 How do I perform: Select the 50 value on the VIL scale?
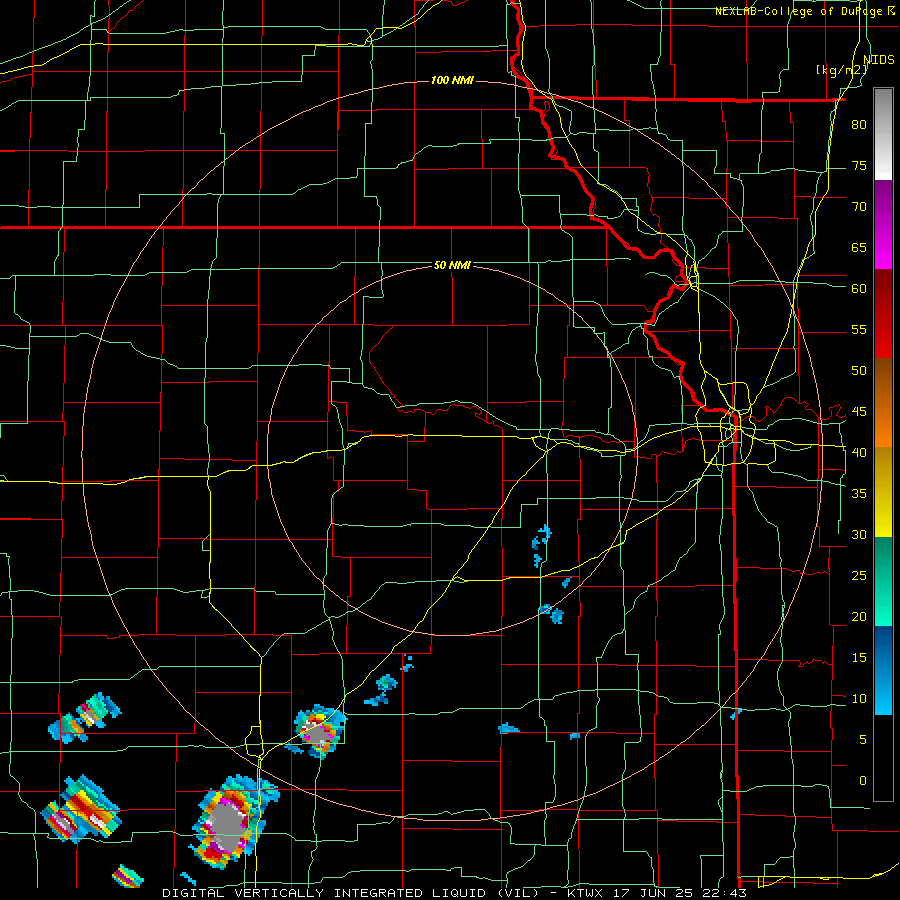pos(859,371)
